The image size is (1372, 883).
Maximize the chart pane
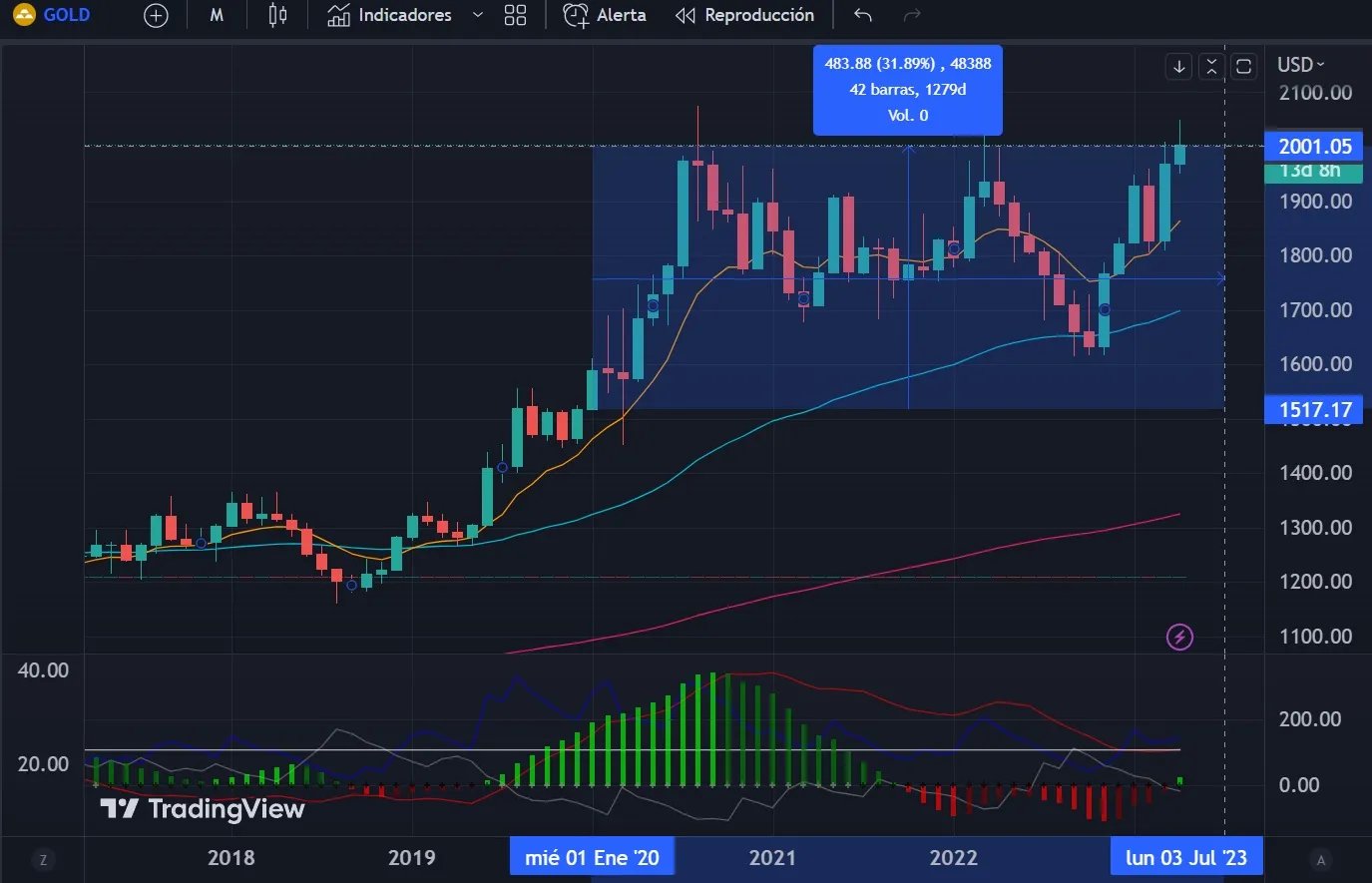tap(1243, 67)
